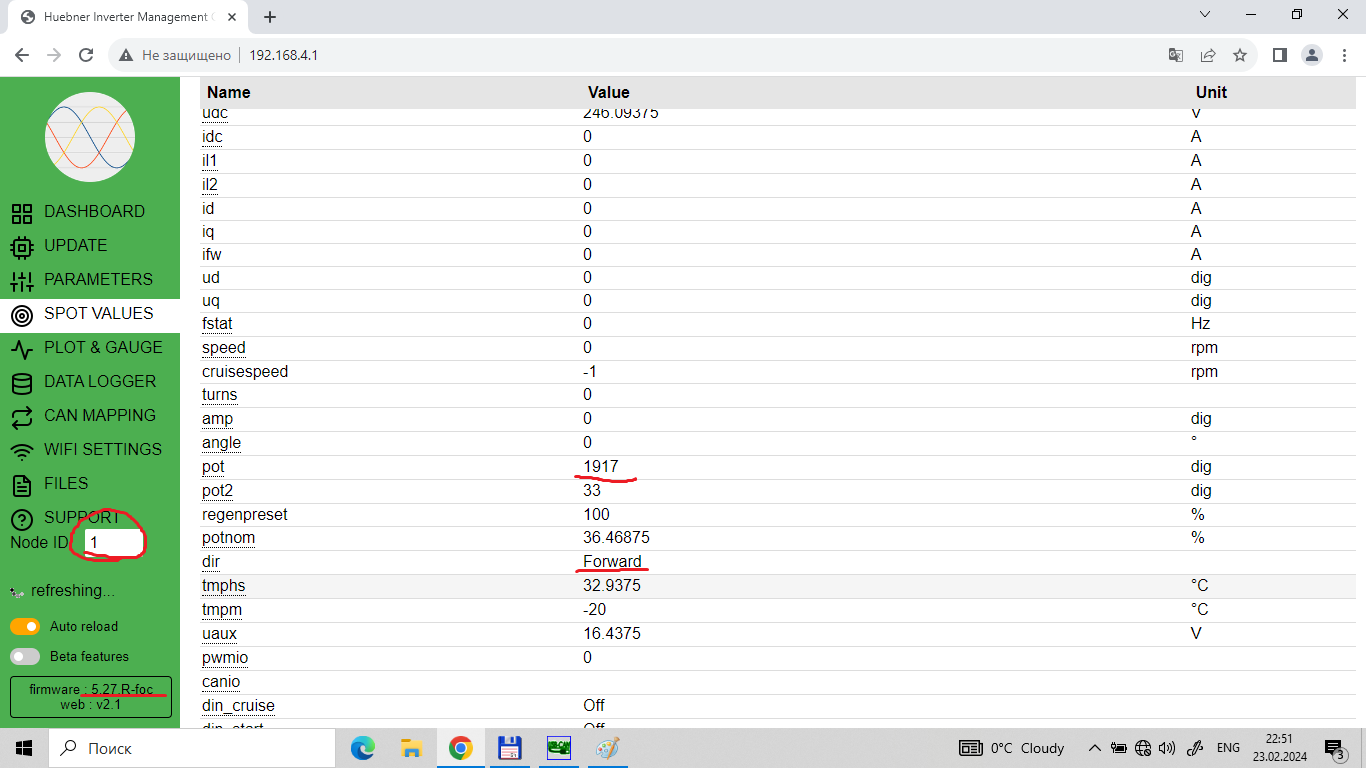Open the Support menu item
This screenshot has width=1366, height=768.
point(81,518)
